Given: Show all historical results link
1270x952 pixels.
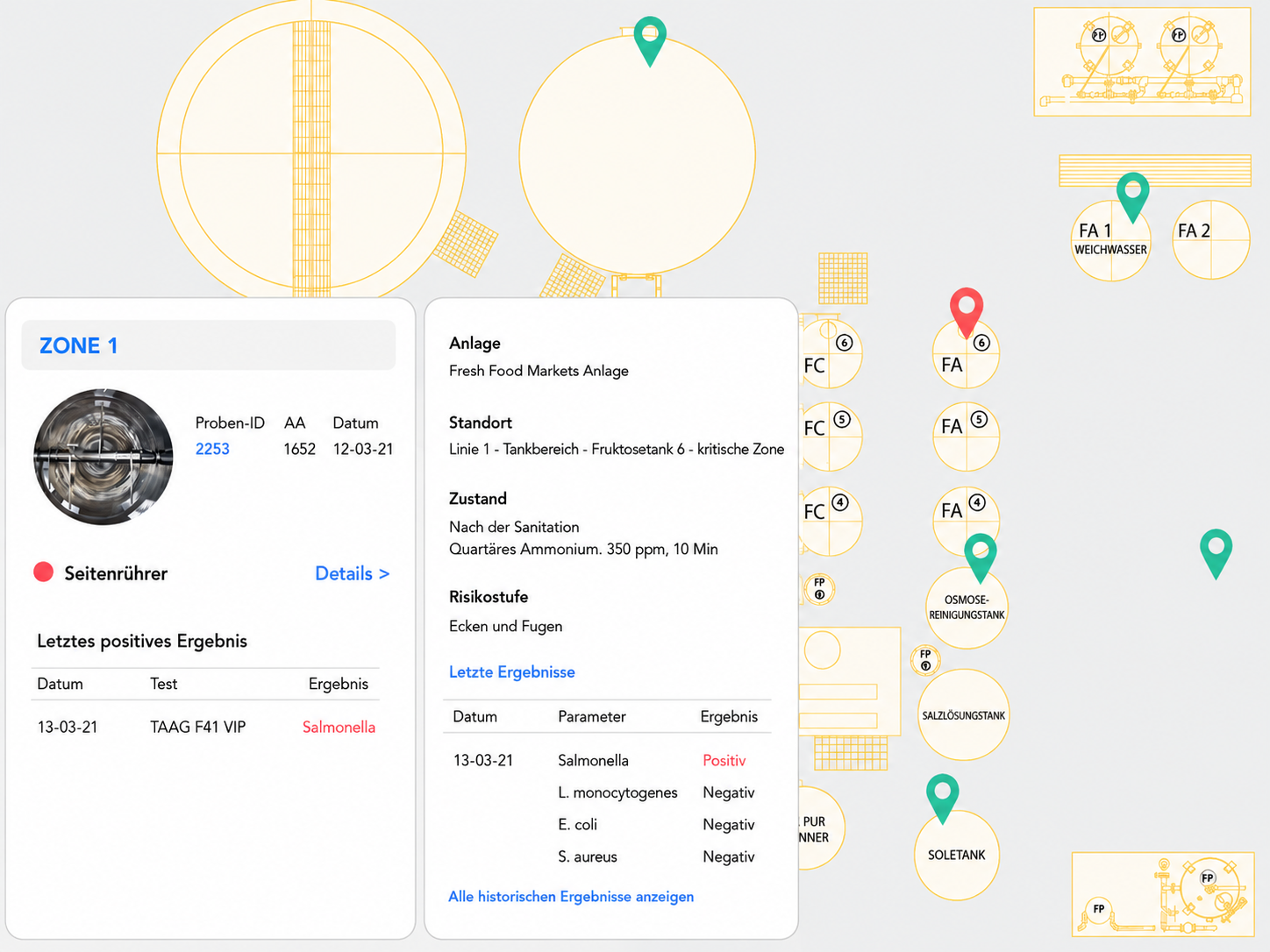Looking at the screenshot, I should tap(571, 897).
